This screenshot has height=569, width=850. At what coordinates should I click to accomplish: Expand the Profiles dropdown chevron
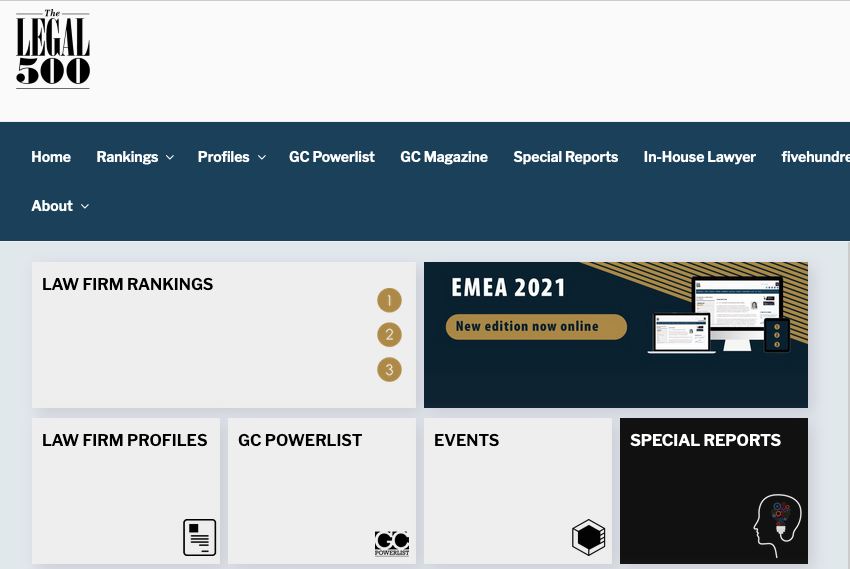[262, 158]
